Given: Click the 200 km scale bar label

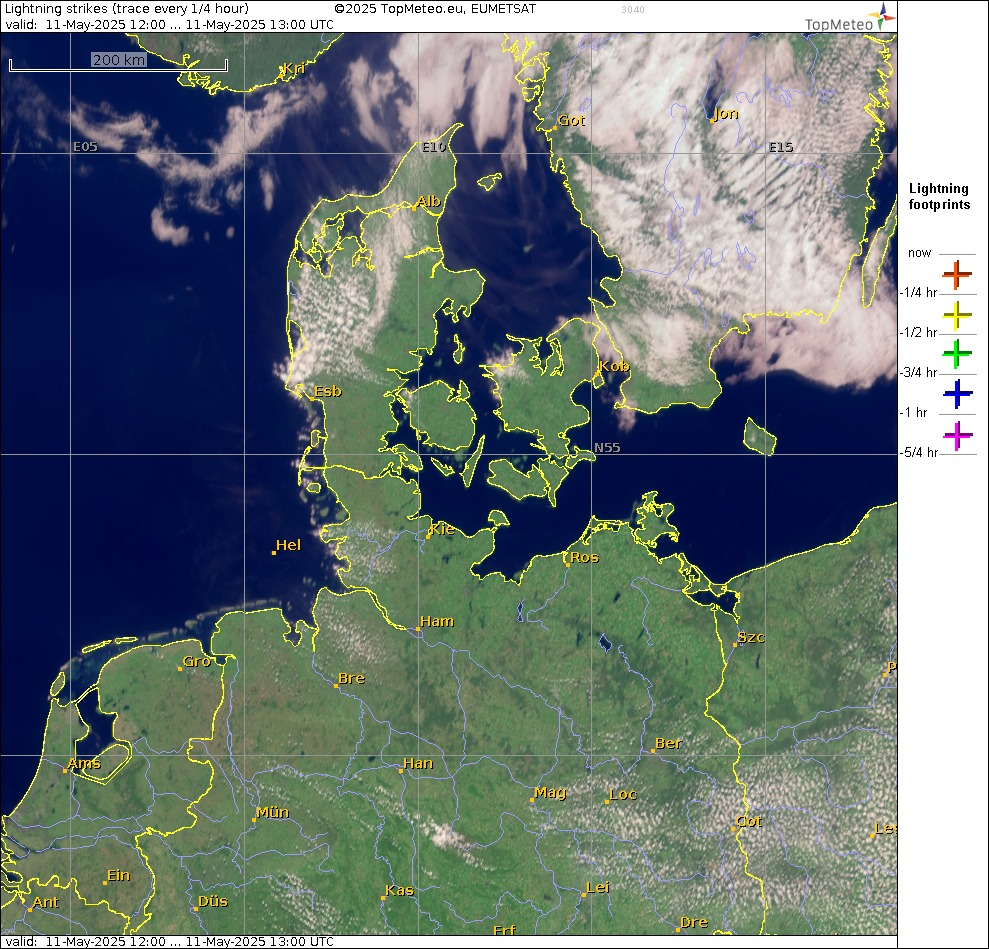Looking at the screenshot, I should tap(119, 60).
